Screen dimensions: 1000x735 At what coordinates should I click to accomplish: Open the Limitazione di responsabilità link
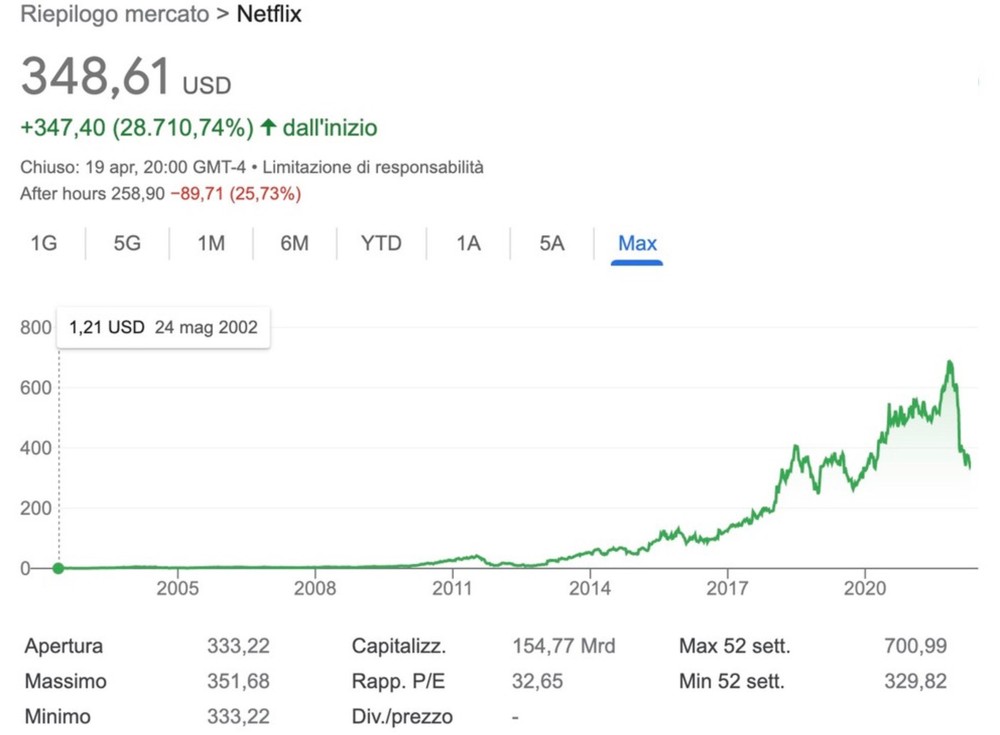click(392, 167)
